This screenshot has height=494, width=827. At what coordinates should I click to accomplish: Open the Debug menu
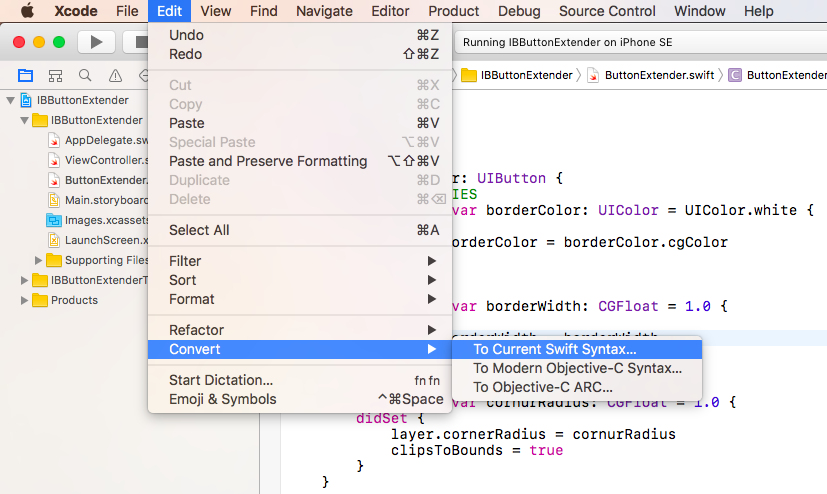(519, 11)
